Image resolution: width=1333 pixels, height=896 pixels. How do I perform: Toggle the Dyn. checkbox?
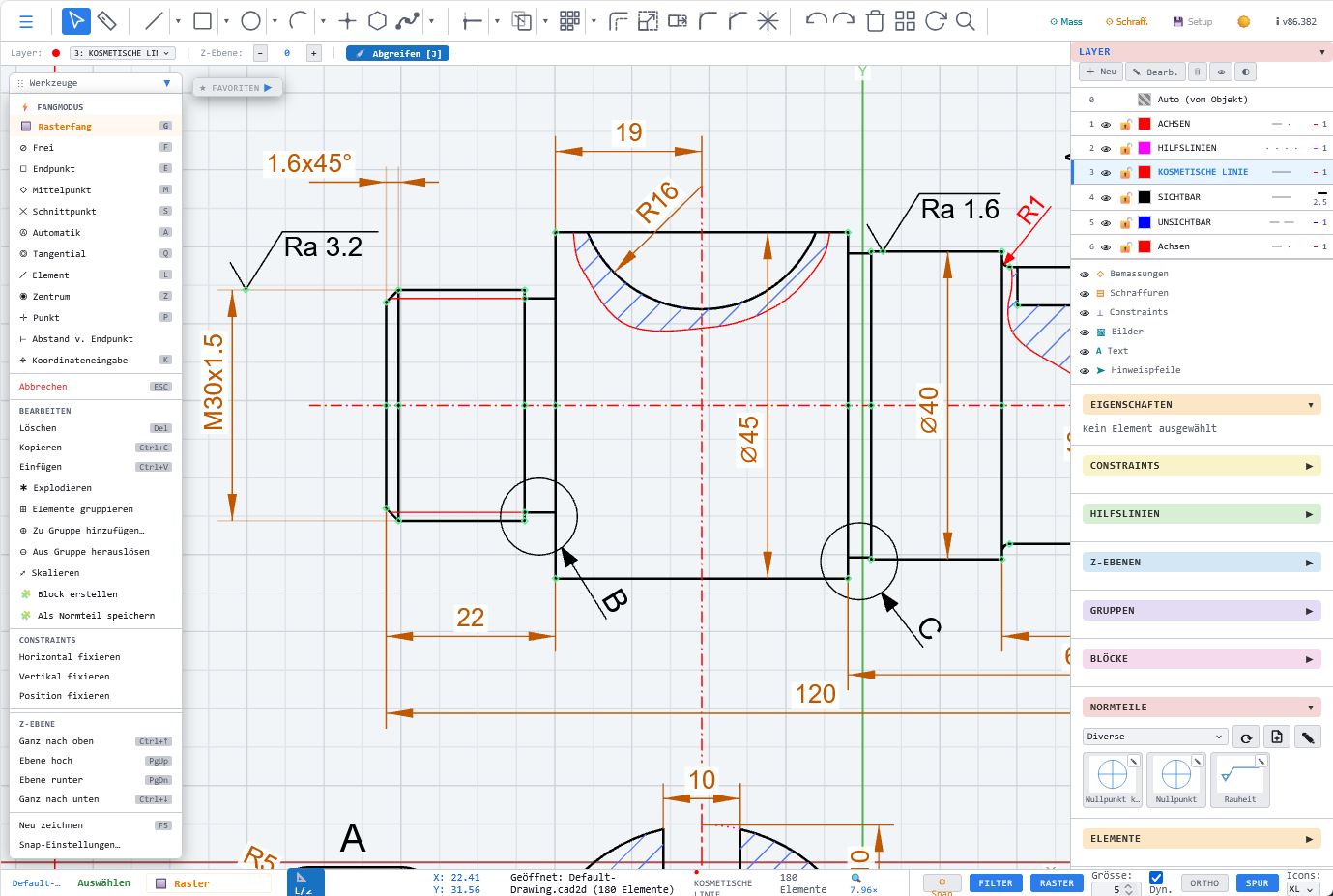[x=1156, y=877]
